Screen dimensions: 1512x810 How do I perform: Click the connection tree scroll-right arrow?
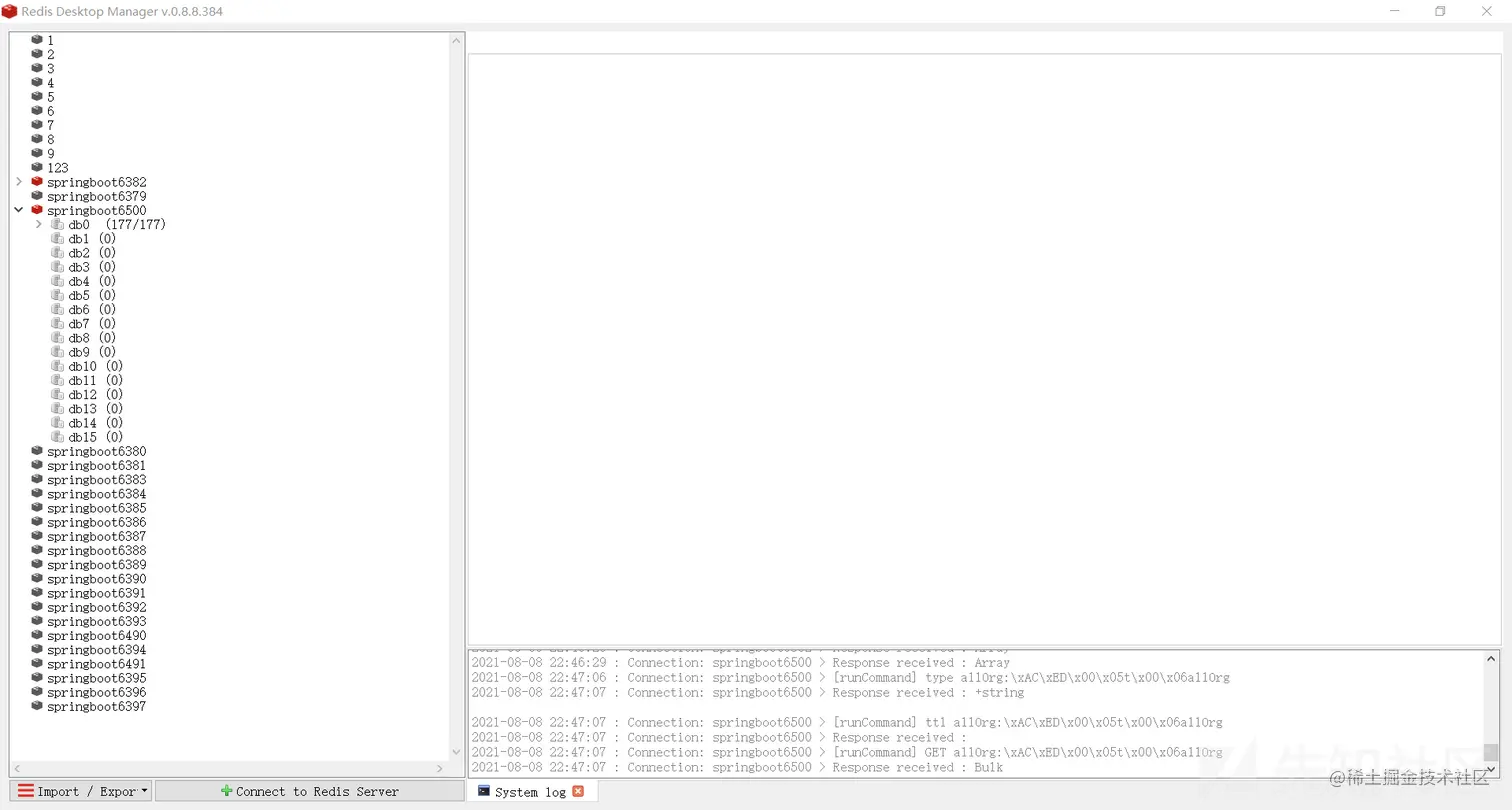tap(440, 768)
